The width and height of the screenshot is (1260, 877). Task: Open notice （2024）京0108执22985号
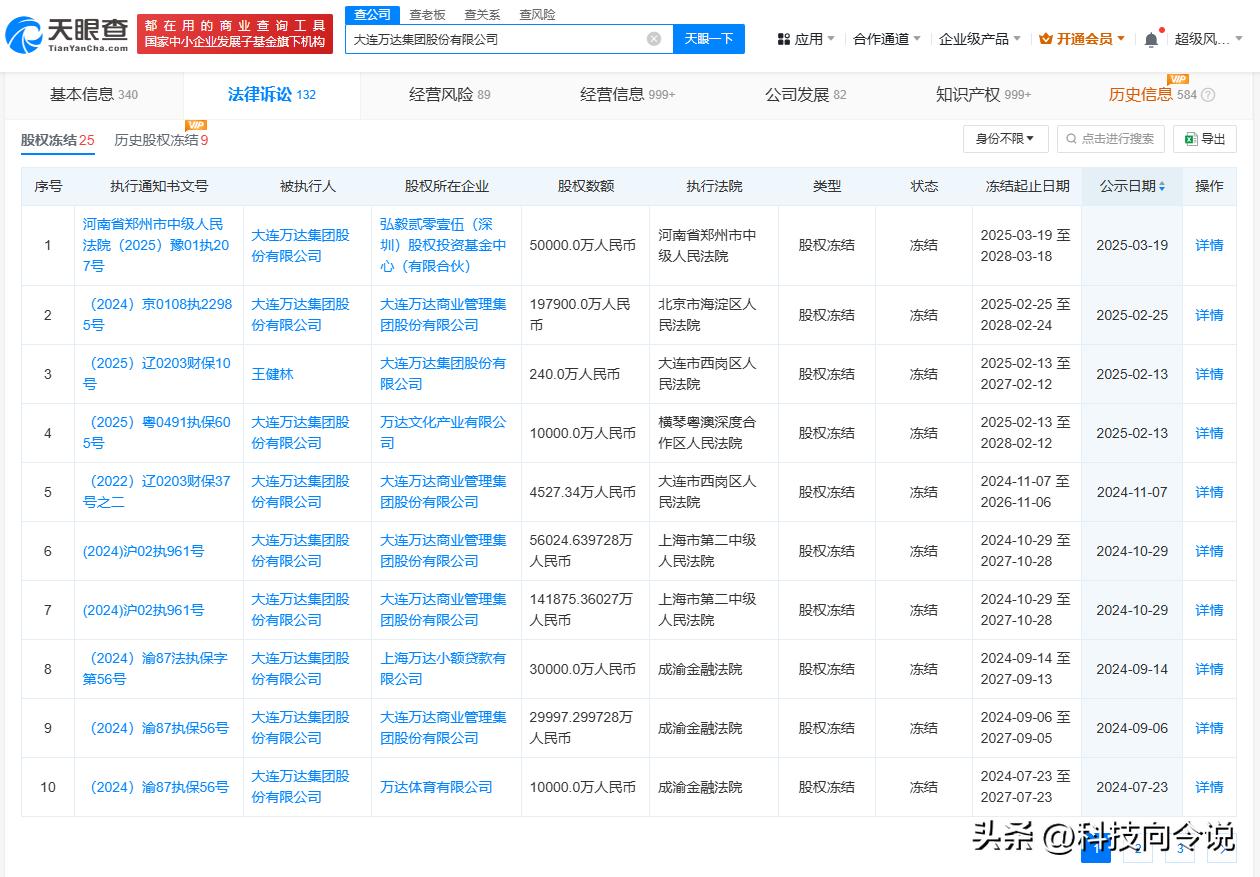[157, 315]
